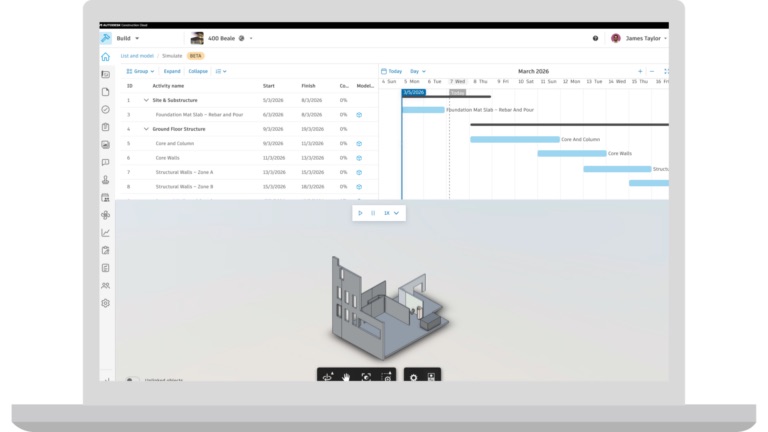Open the sidebar settings gear icon
Screen dimensions: 768x432
click(x=105, y=303)
